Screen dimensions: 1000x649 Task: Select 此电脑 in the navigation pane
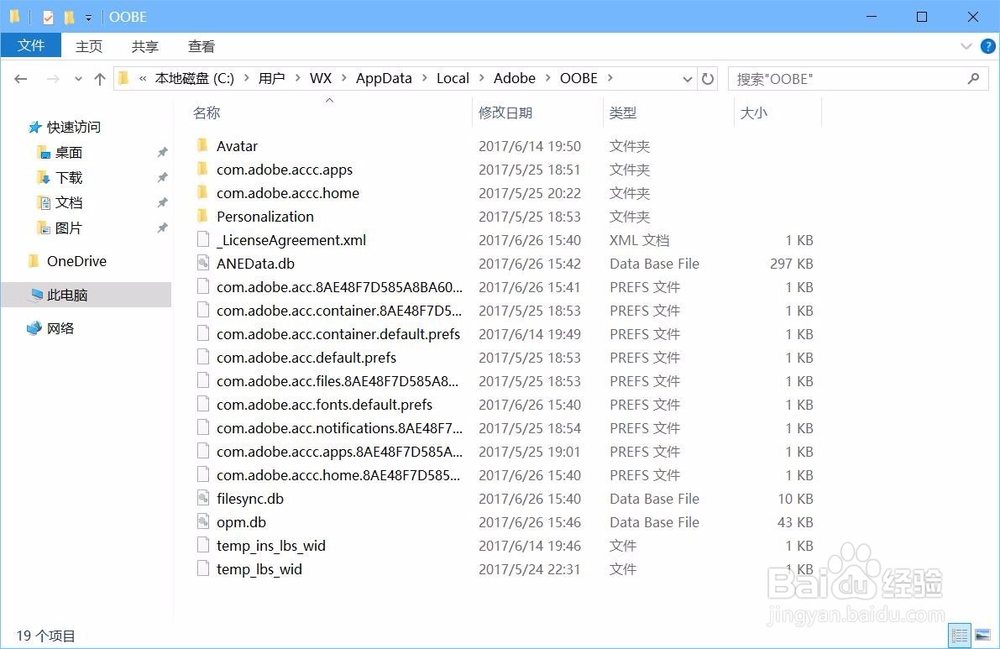coord(67,295)
